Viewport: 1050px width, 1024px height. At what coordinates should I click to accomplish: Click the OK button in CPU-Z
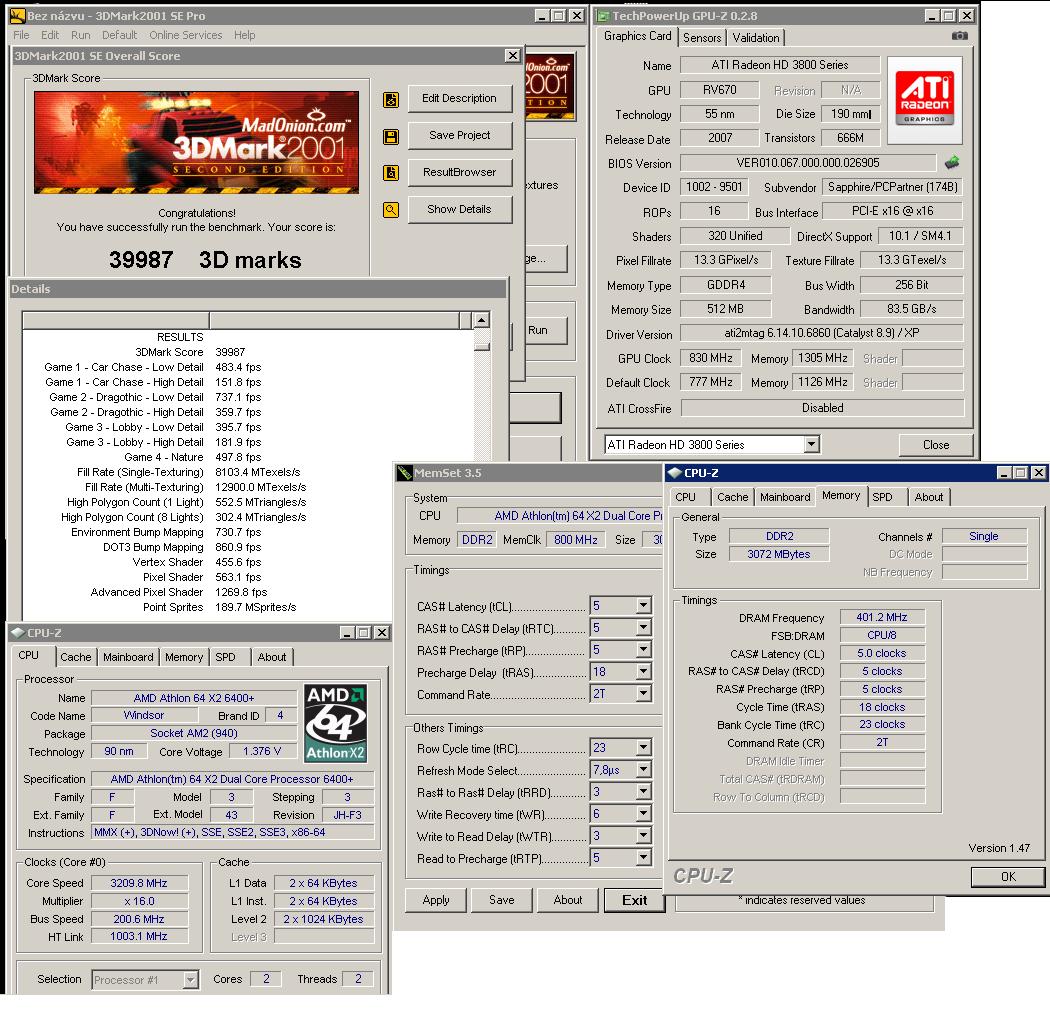coord(1008,877)
